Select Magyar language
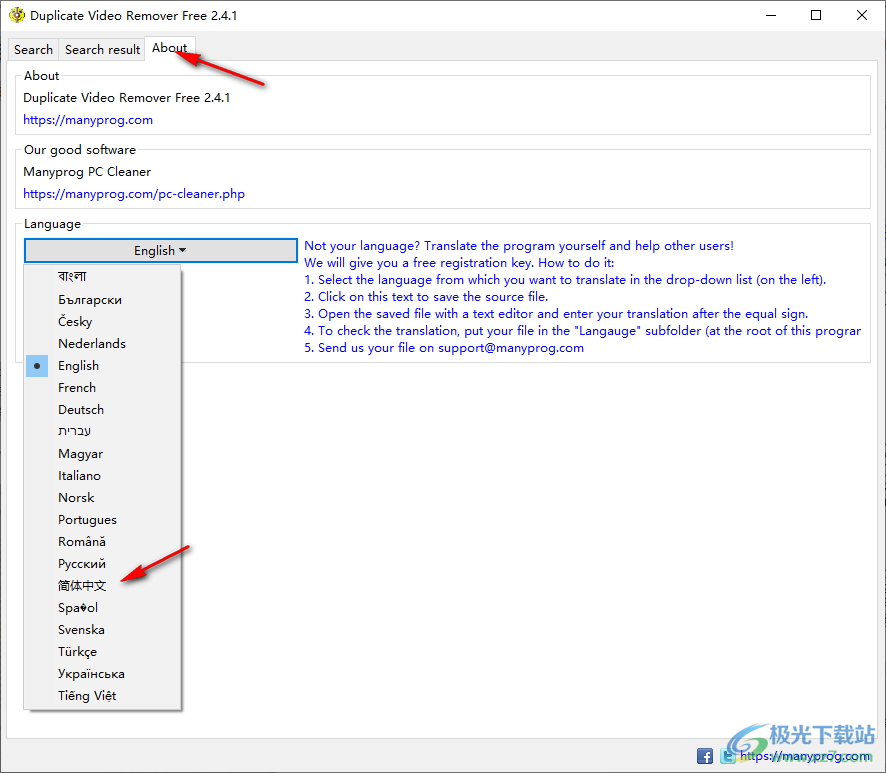Image resolution: width=886 pixels, height=773 pixels. coord(103,454)
